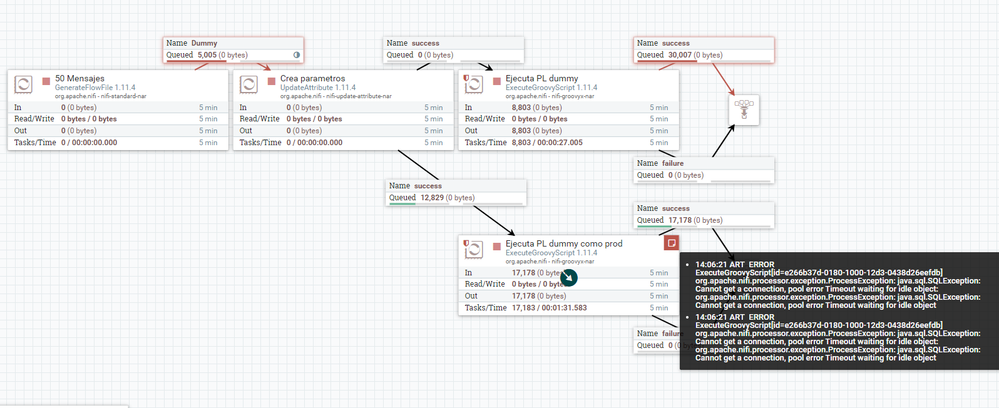Click the stopped status square of Crea parametros

(271, 81)
